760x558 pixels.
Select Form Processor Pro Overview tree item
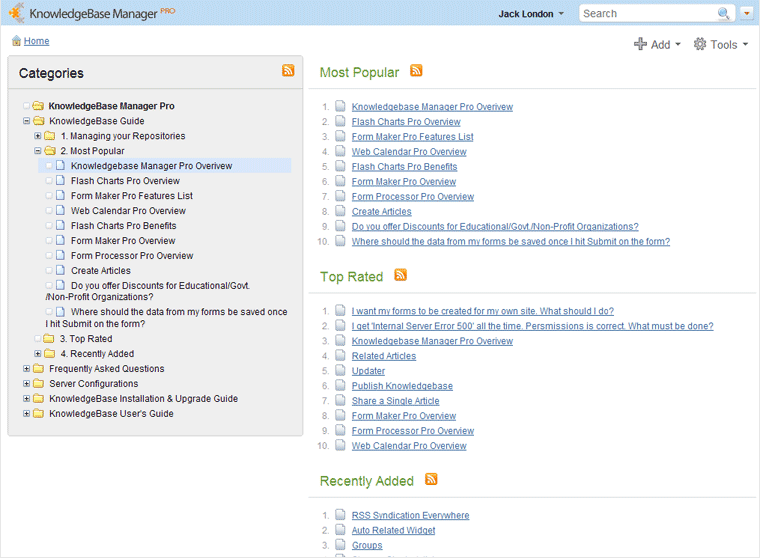point(132,255)
